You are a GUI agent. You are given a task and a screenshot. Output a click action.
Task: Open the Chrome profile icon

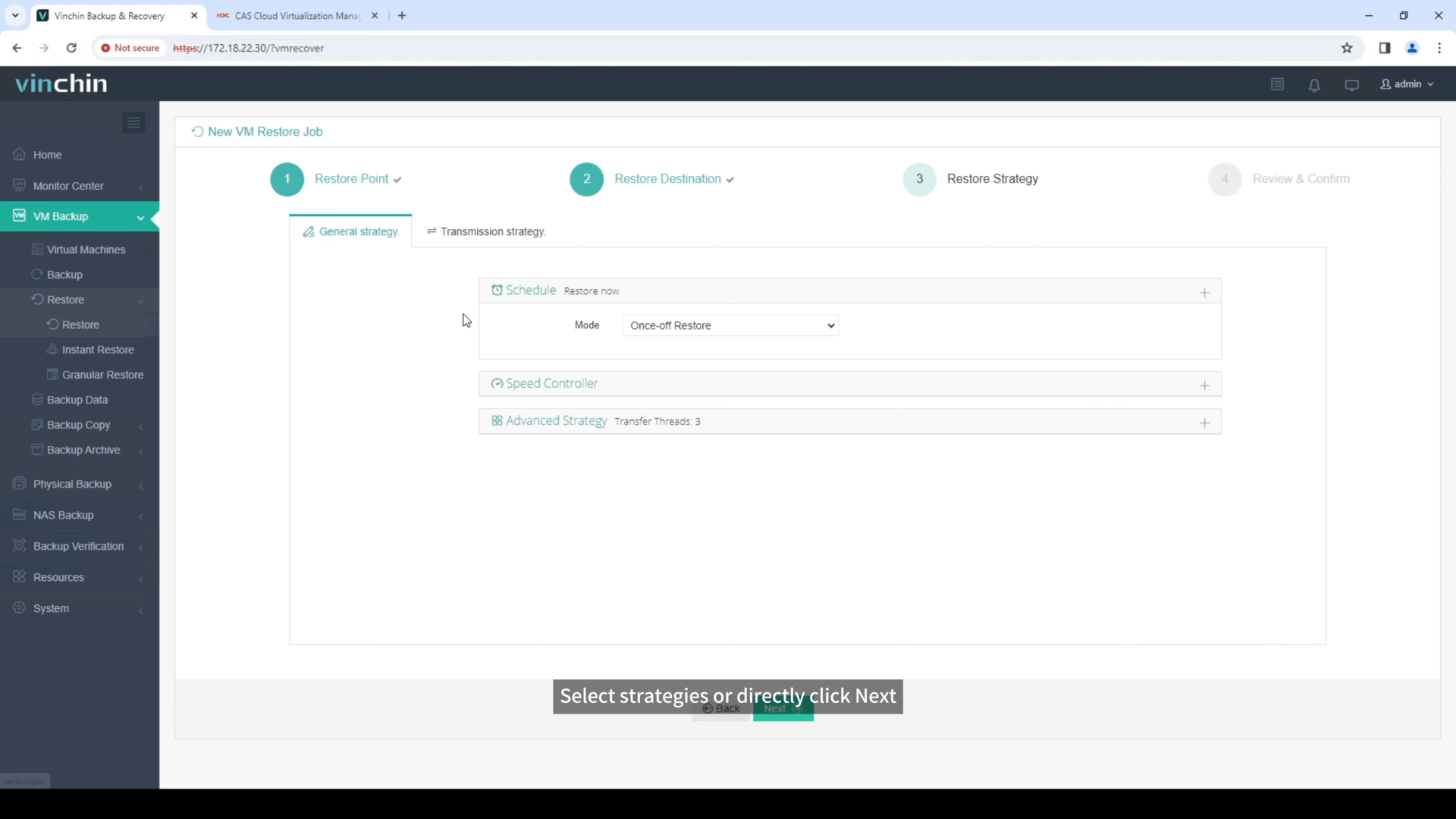tap(1411, 48)
